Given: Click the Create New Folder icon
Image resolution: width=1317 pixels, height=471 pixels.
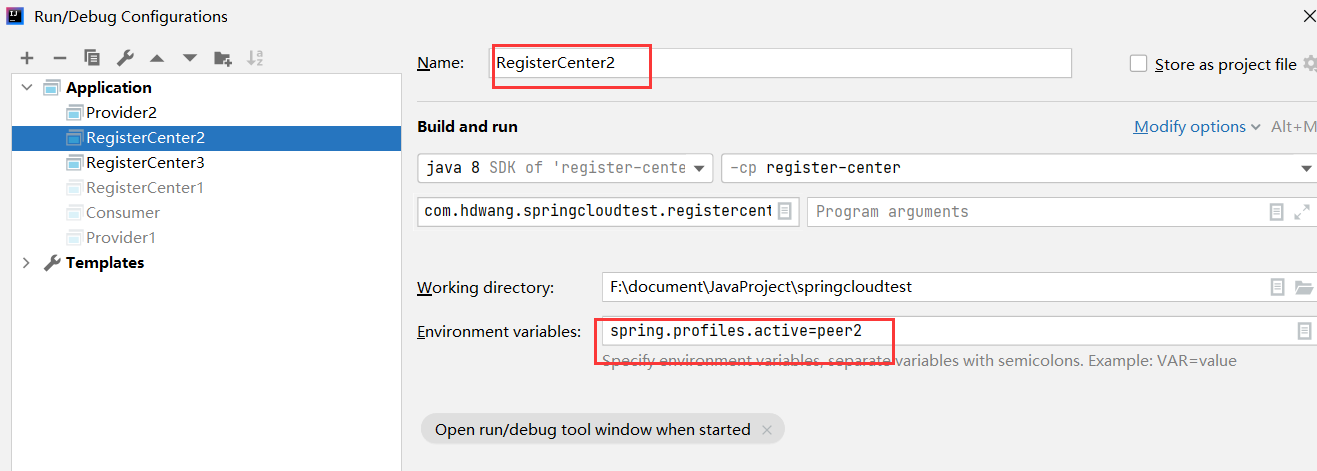Looking at the screenshot, I should (x=222, y=58).
